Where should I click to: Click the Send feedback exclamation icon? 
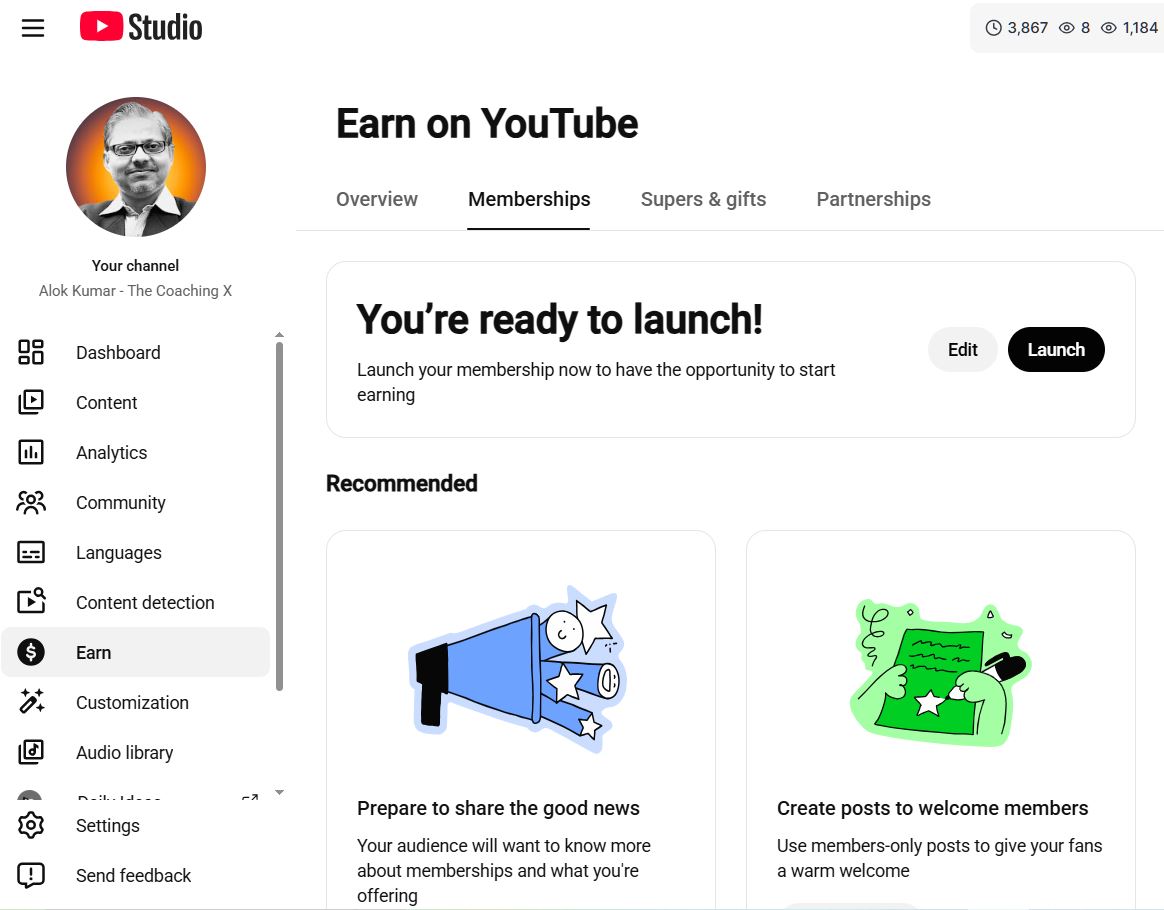(30, 875)
